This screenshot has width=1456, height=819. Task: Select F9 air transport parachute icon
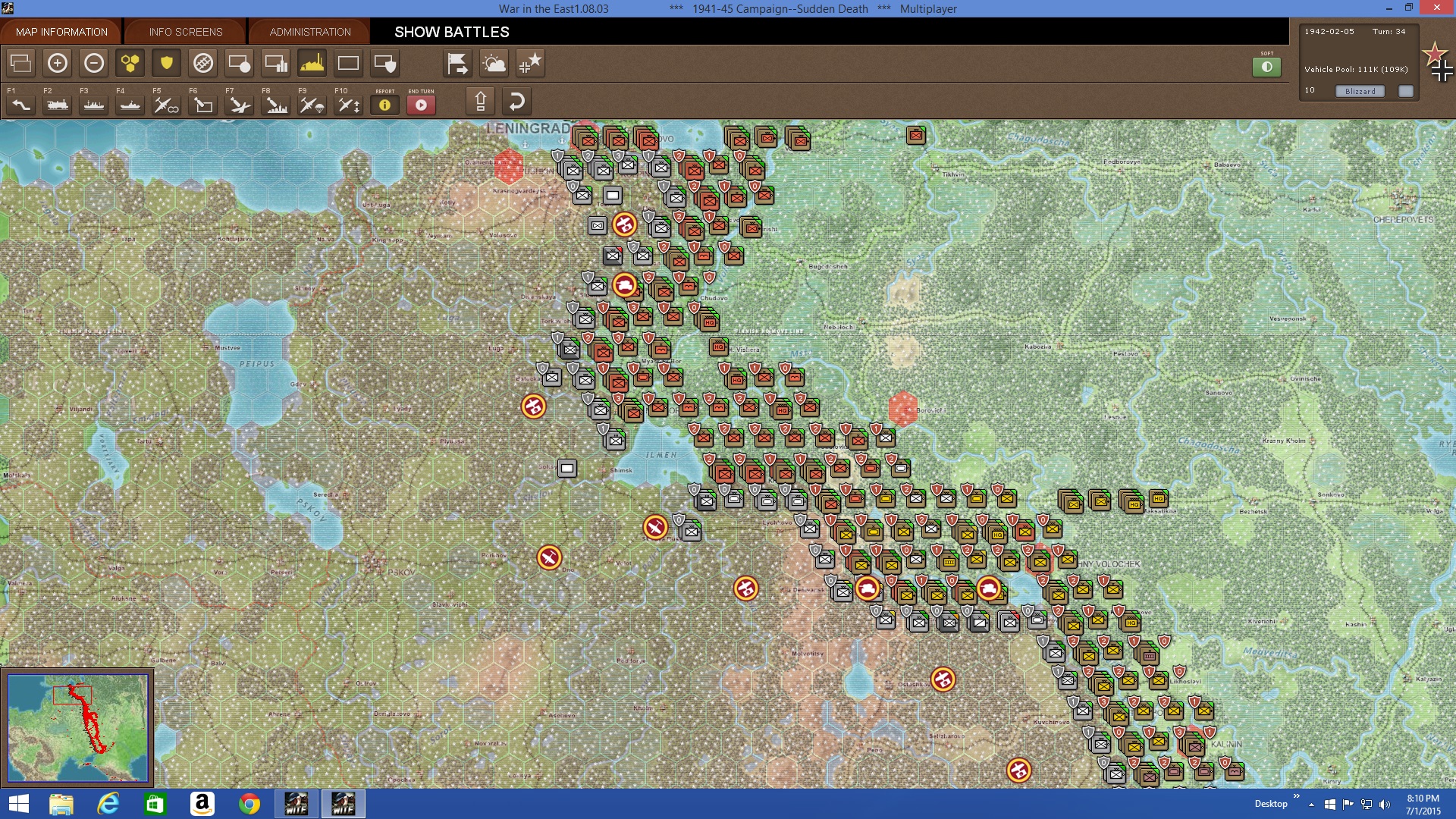coord(312,105)
